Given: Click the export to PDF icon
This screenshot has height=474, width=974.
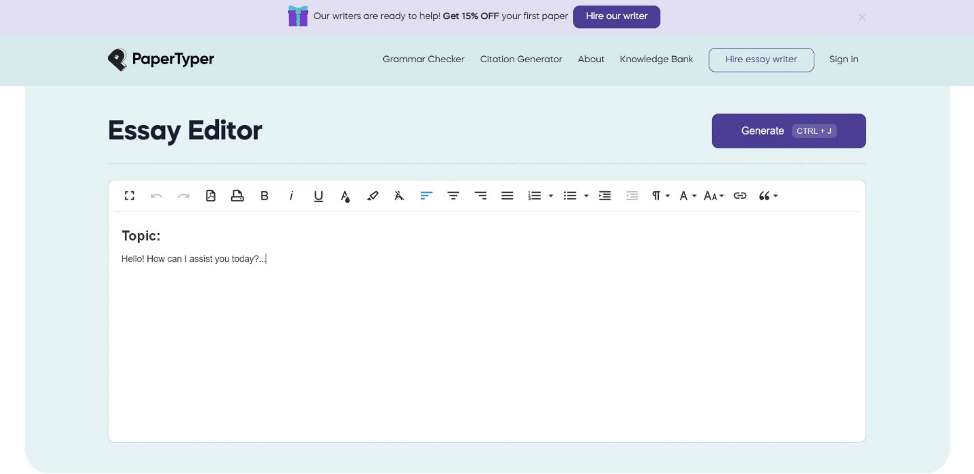Looking at the screenshot, I should 211,196.
